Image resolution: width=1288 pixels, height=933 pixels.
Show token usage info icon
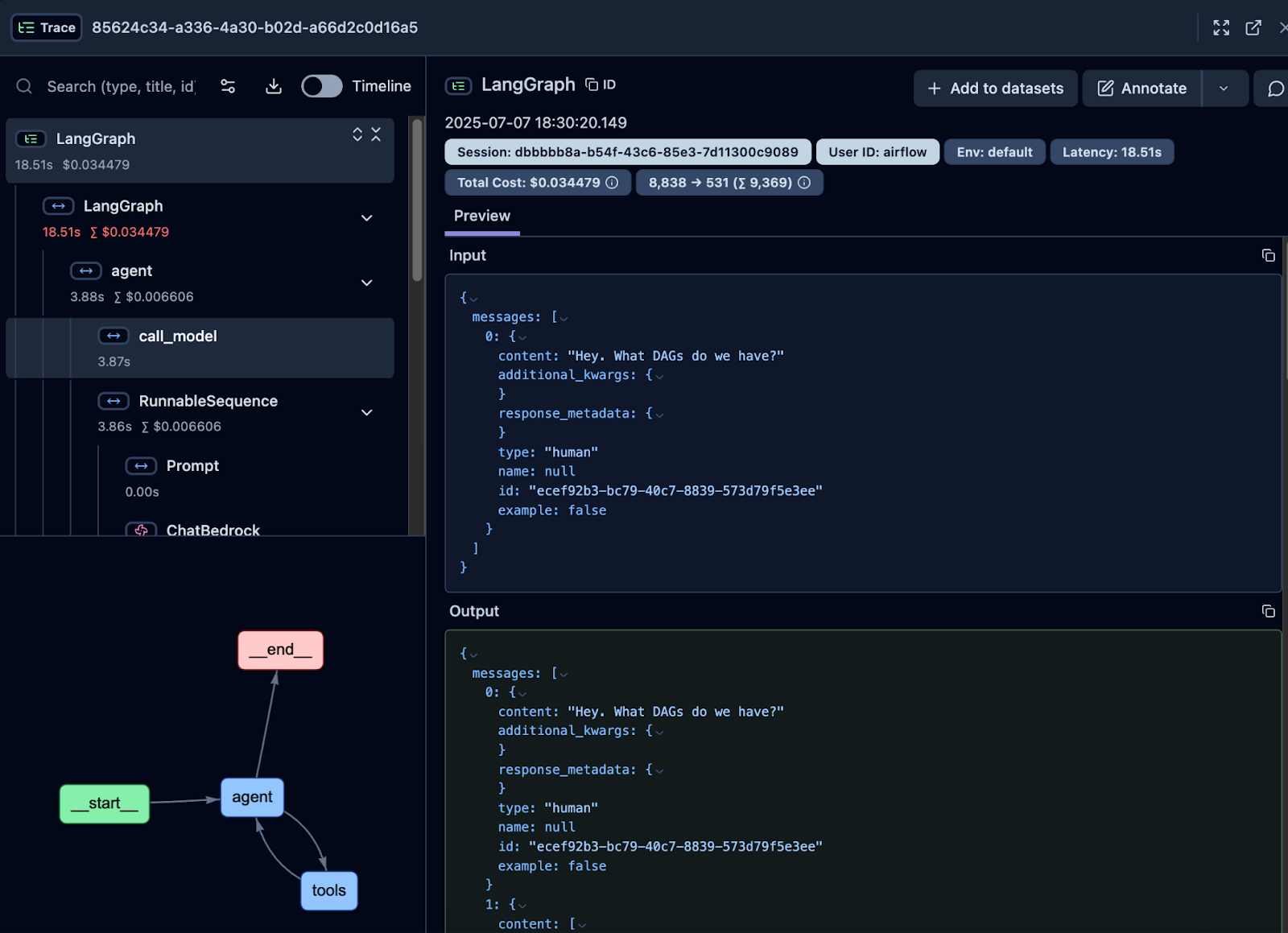[804, 183]
